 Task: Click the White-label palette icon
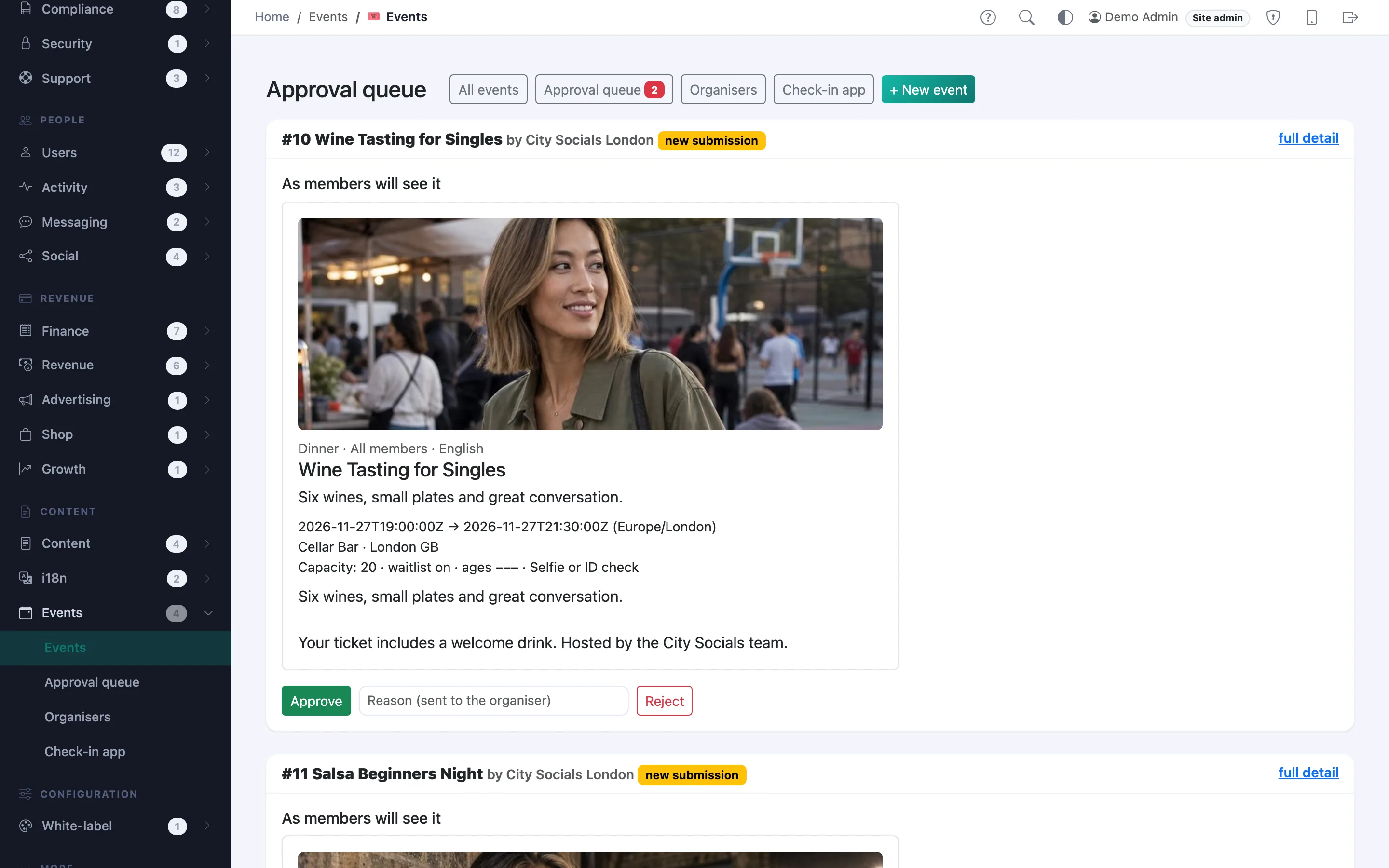coord(25,826)
